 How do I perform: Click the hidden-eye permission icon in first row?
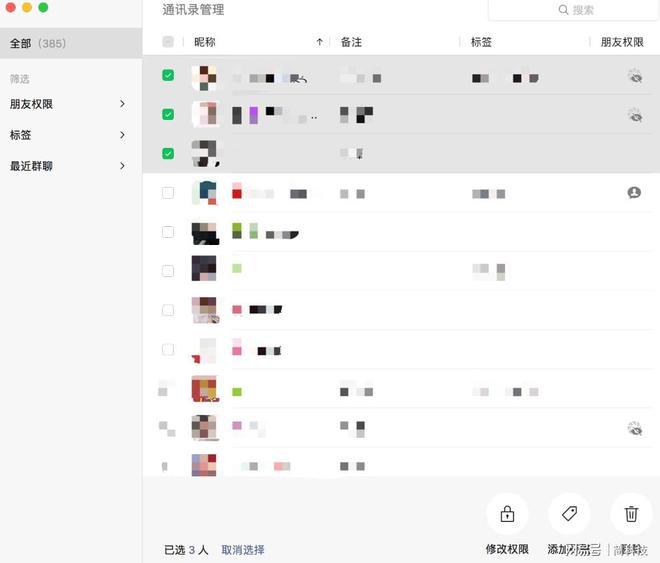[x=635, y=76]
